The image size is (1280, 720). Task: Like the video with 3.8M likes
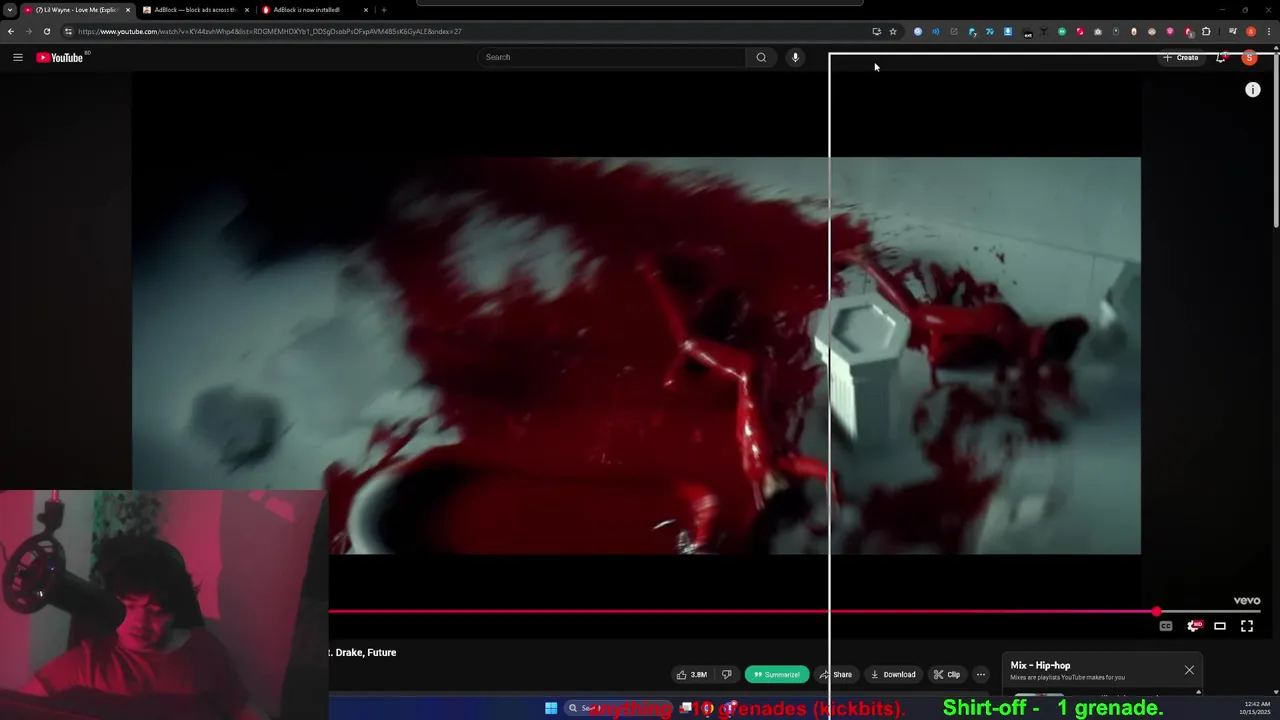tap(692, 674)
